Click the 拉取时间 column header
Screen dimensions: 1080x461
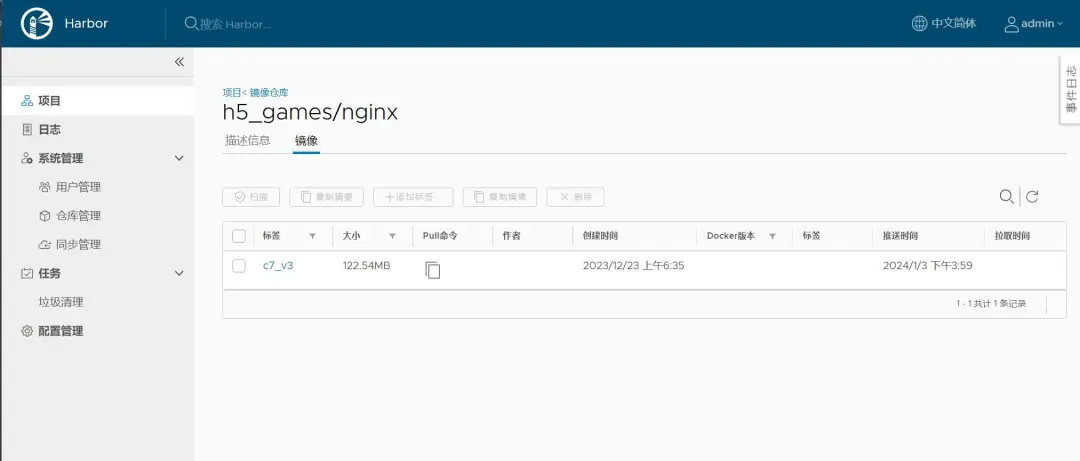[1012, 236]
